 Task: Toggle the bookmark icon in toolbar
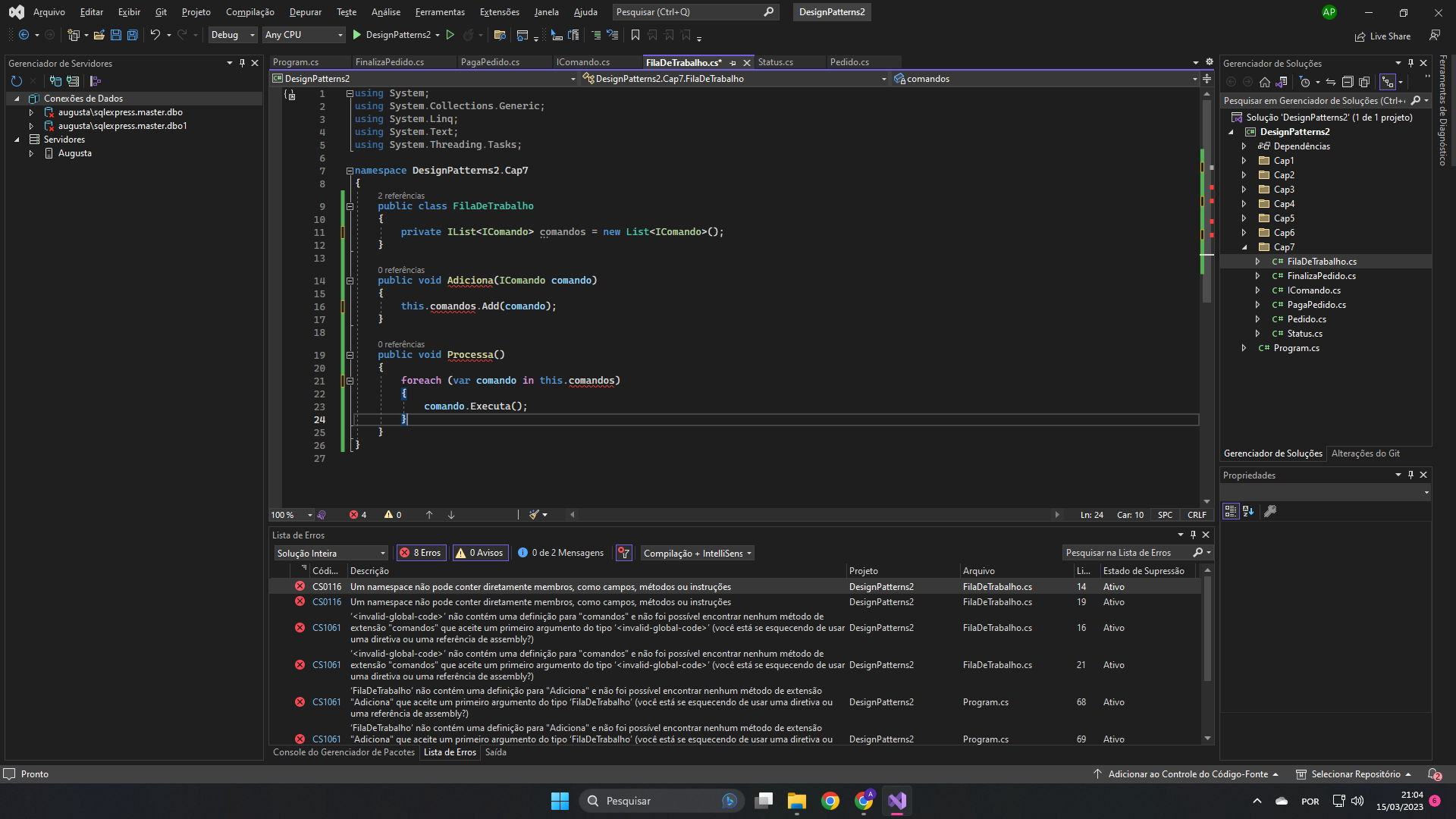click(x=635, y=35)
